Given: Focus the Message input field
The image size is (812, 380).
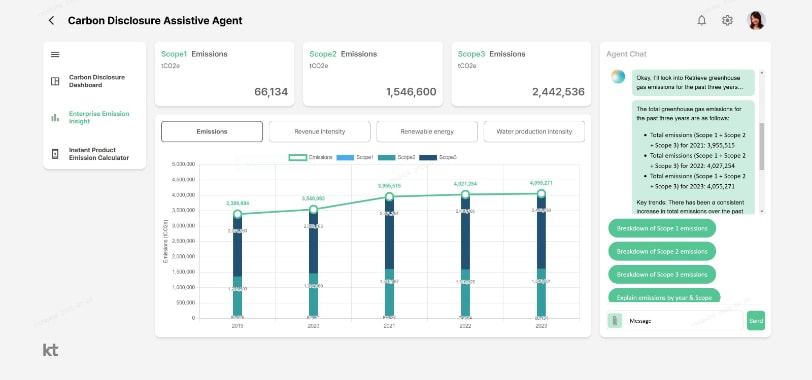Looking at the screenshot, I should (x=684, y=321).
